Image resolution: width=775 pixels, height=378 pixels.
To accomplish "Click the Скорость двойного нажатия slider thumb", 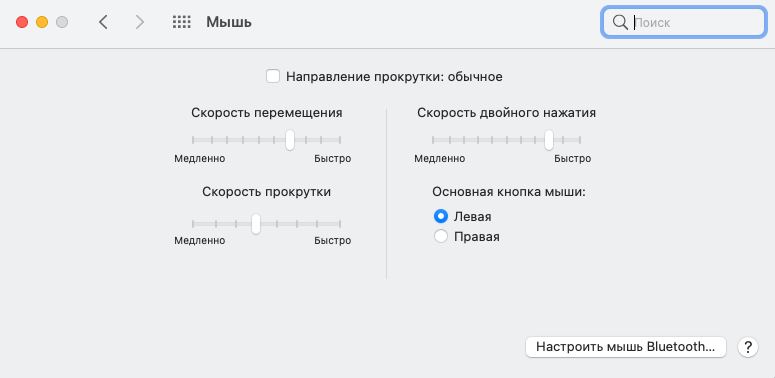I will pyautogui.click(x=549, y=140).
